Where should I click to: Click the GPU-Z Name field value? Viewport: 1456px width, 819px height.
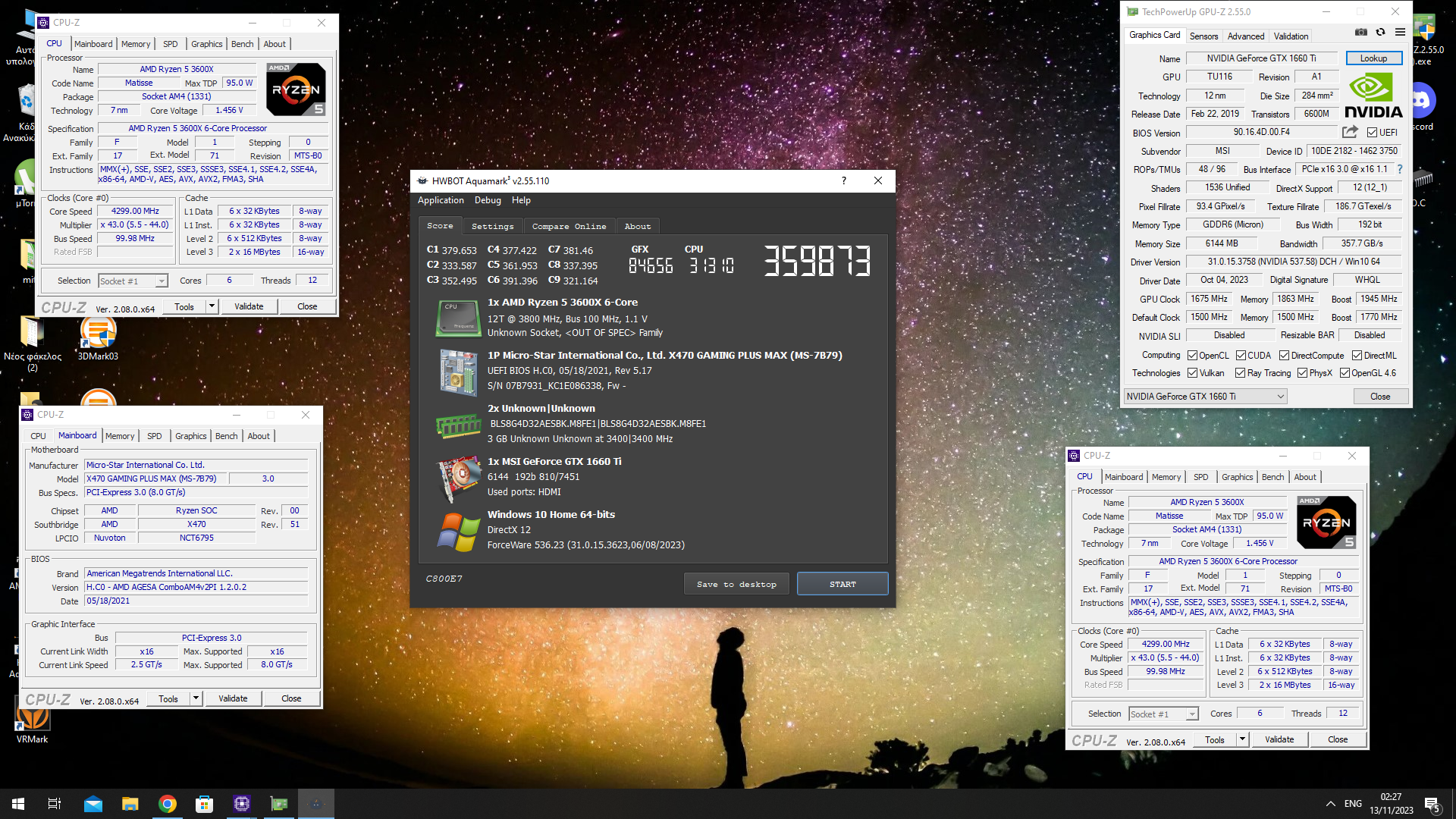(x=1261, y=58)
